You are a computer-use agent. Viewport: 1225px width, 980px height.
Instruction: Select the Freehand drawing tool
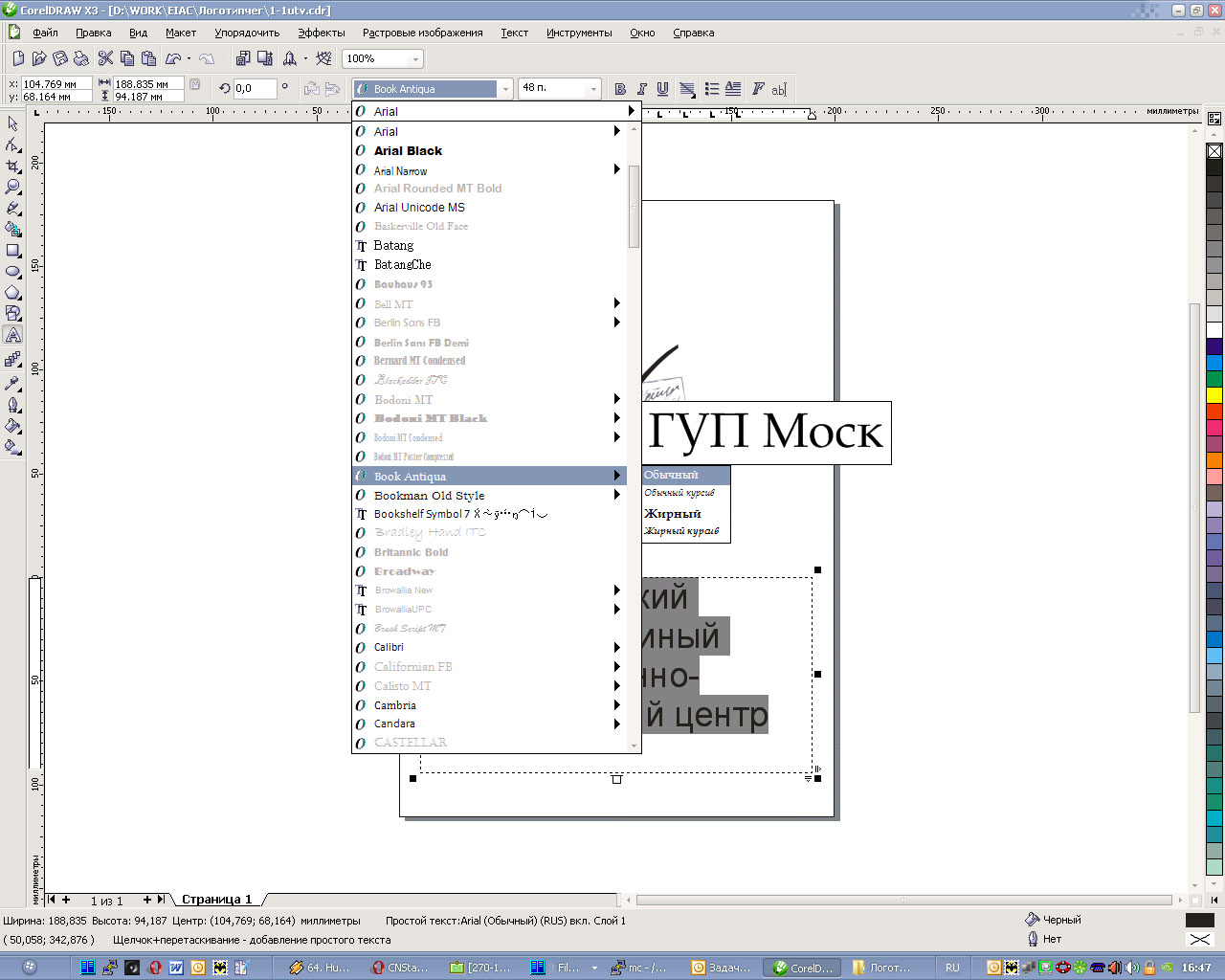coord(12,208)
